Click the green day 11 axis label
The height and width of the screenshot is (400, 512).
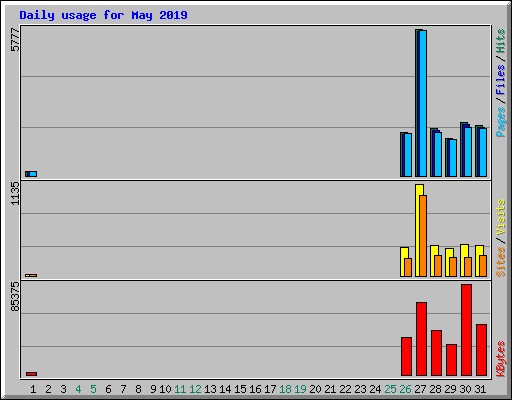point(180,389)
